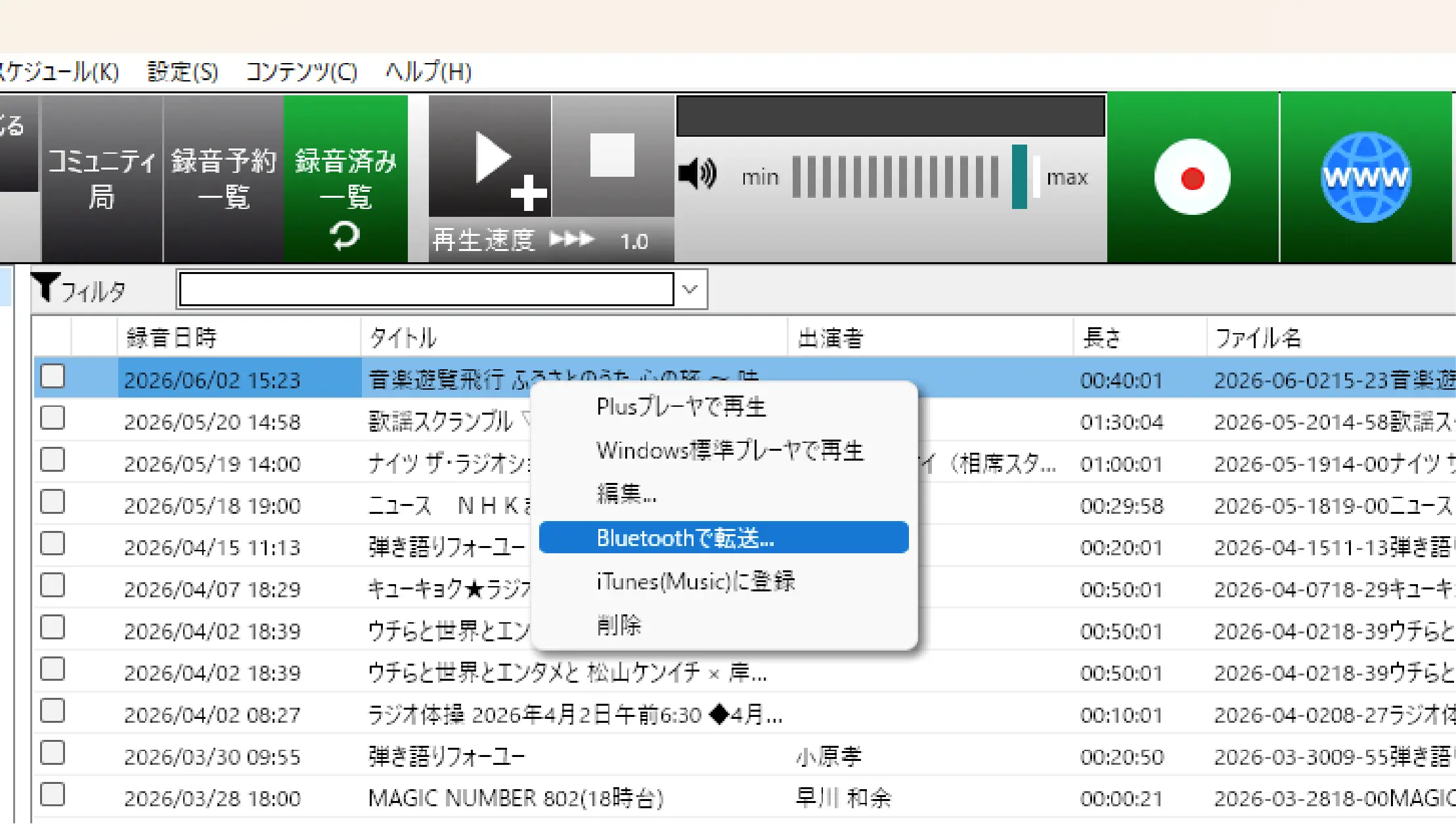Select the MAGIC NUMBER 802(18時台) title
The height and width of the screenshot is (824, 1456).
[516, 798]
